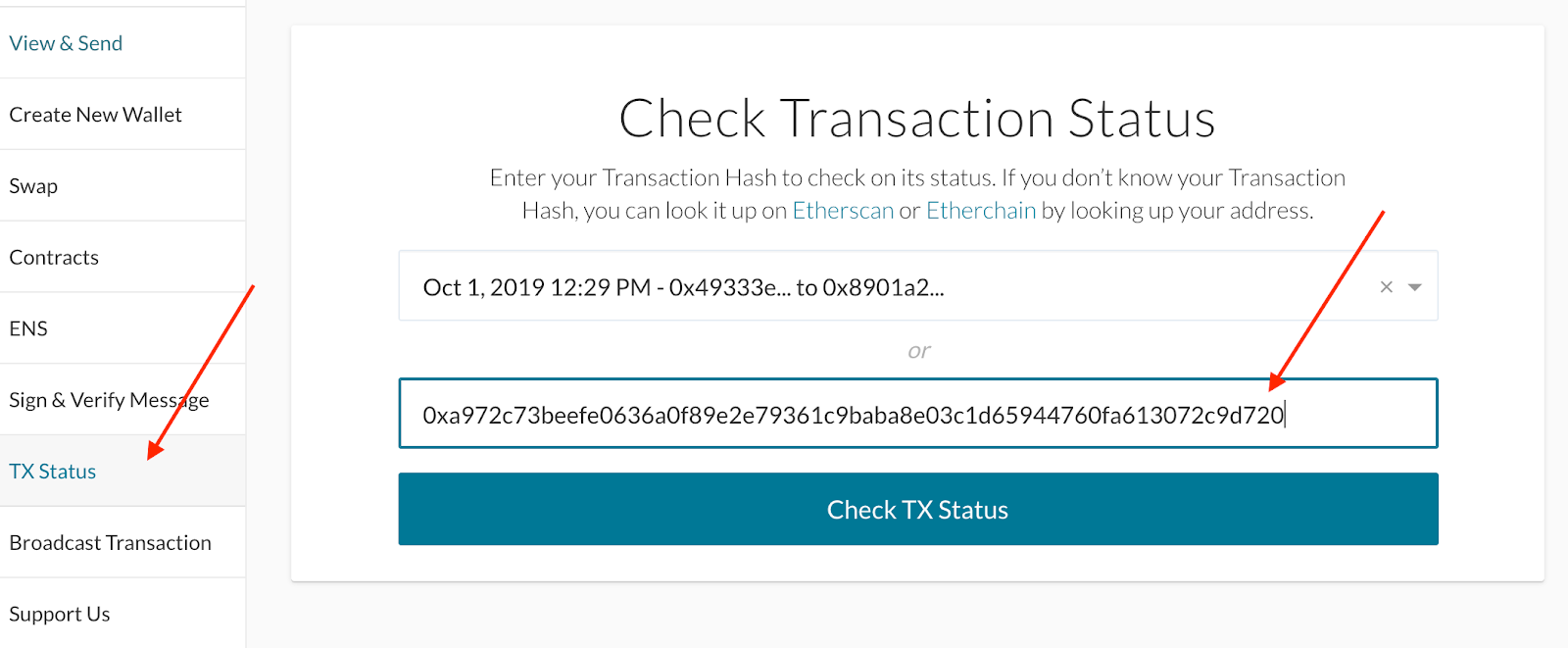1568x648 pixels.
Task: Click the Check Transaction Status heading
Action: tap(916, 118)
